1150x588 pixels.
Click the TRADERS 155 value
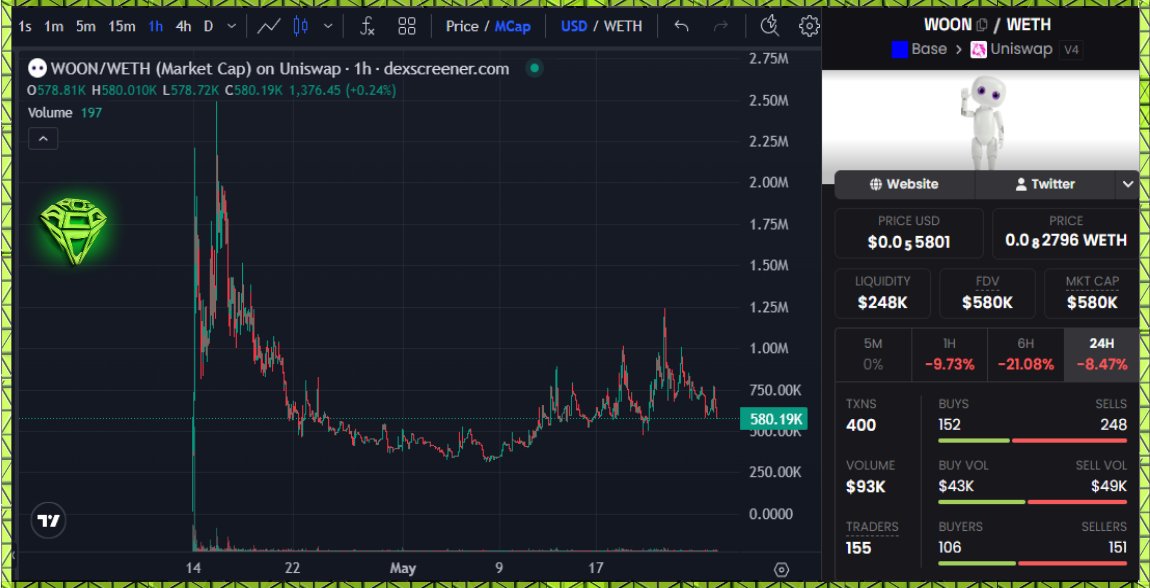click(859, 548)
